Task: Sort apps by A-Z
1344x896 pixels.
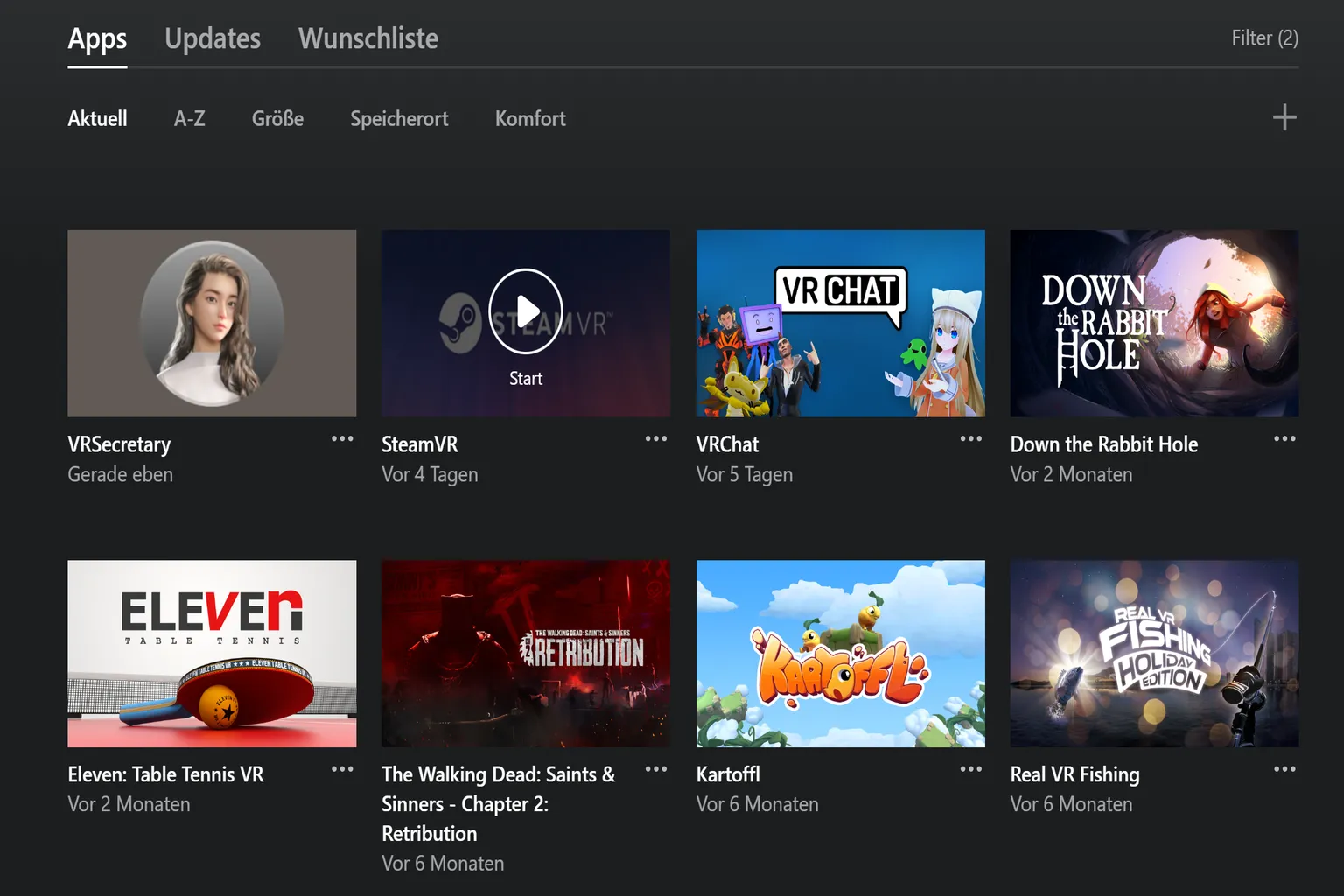Action: click(190, 118)
